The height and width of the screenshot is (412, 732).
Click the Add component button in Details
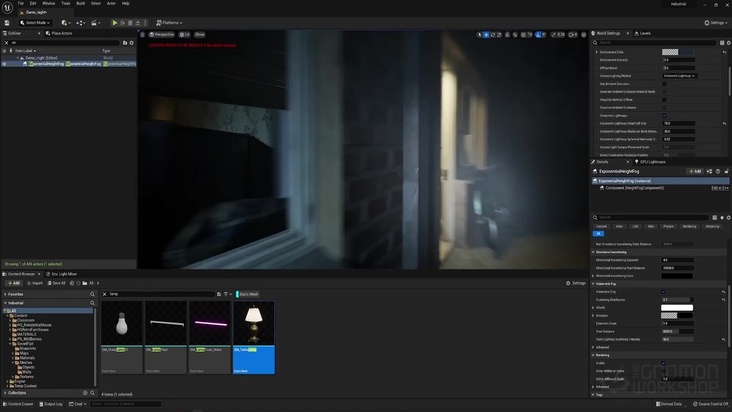(x=695, y=171)
